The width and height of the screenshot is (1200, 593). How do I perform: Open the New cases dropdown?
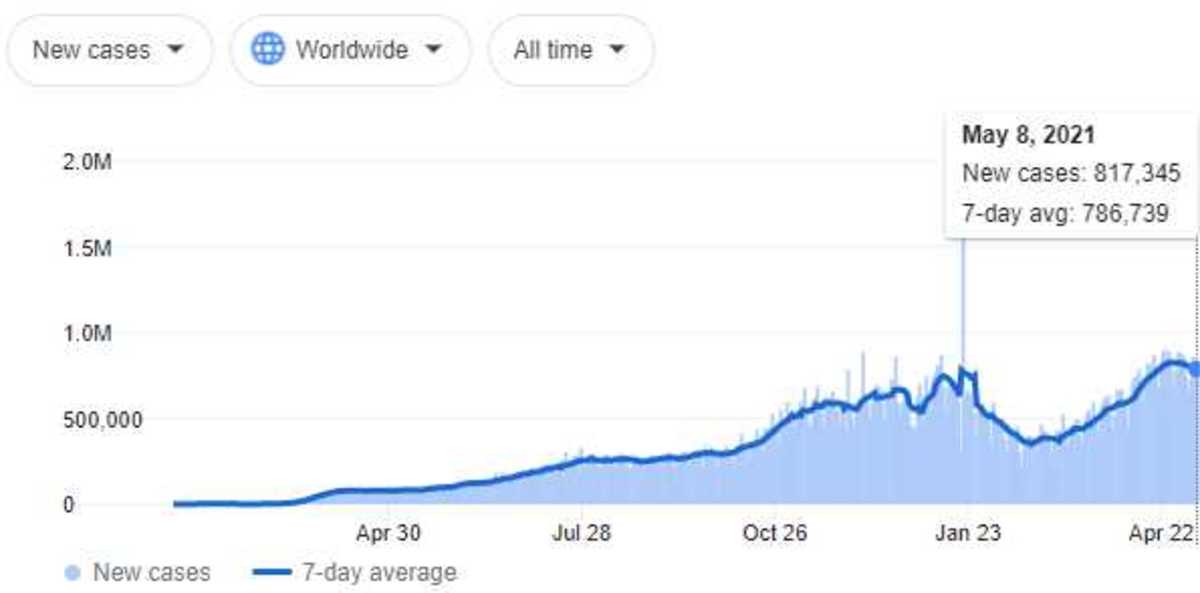[108, 49]
